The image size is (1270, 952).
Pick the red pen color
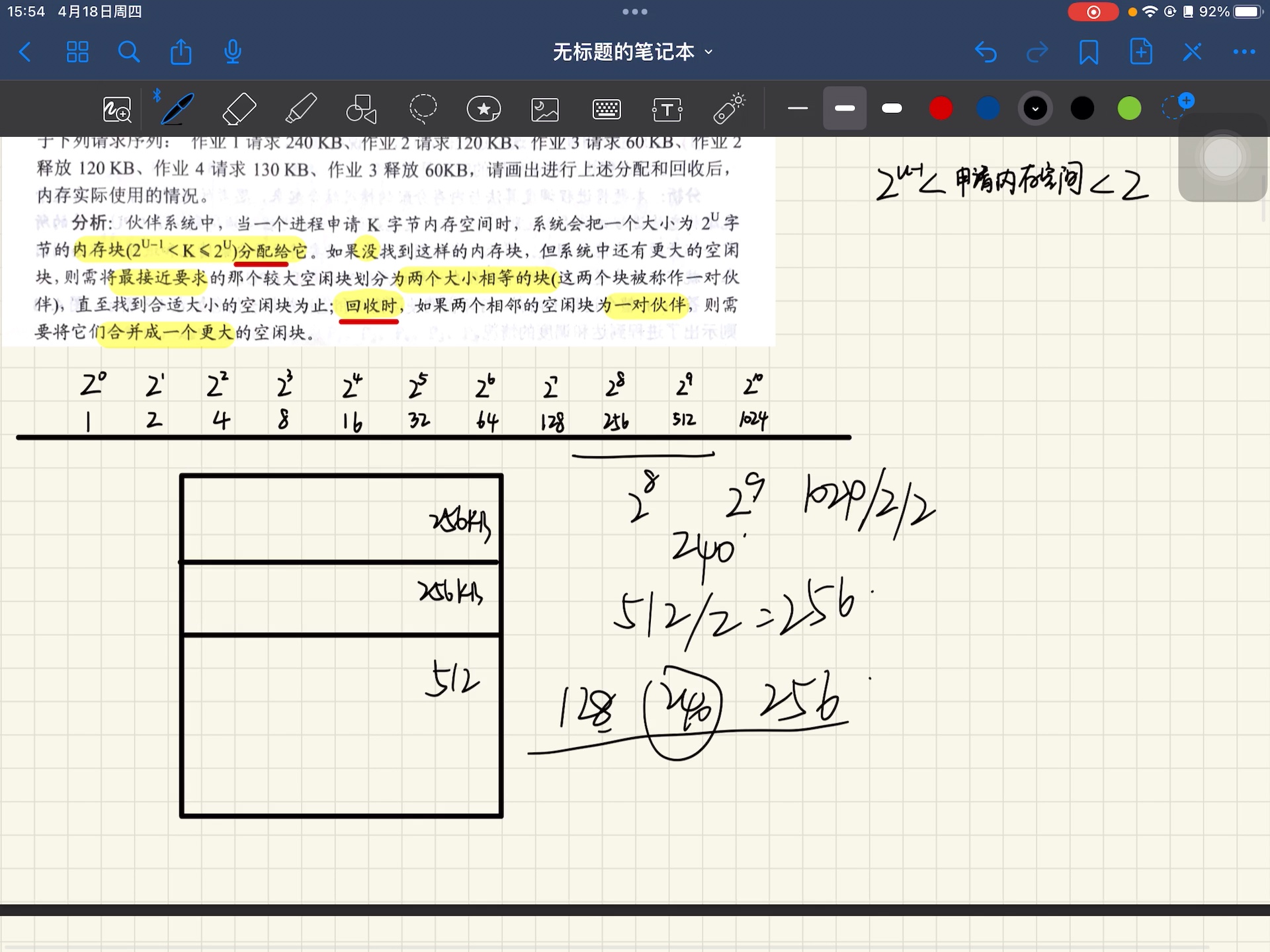point(941,108)
